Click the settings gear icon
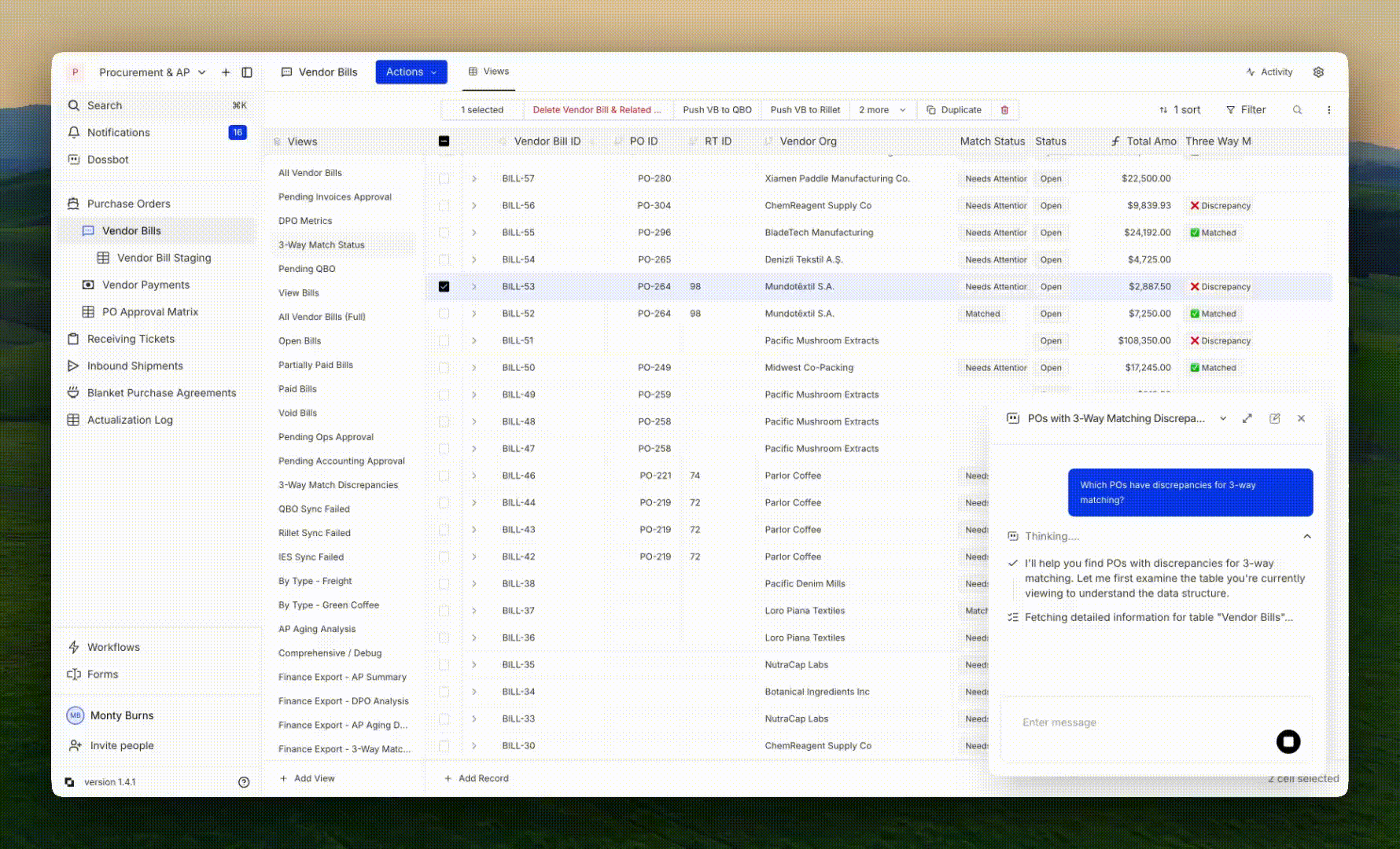The image size is (1400, 849). tap(1318, 72)
